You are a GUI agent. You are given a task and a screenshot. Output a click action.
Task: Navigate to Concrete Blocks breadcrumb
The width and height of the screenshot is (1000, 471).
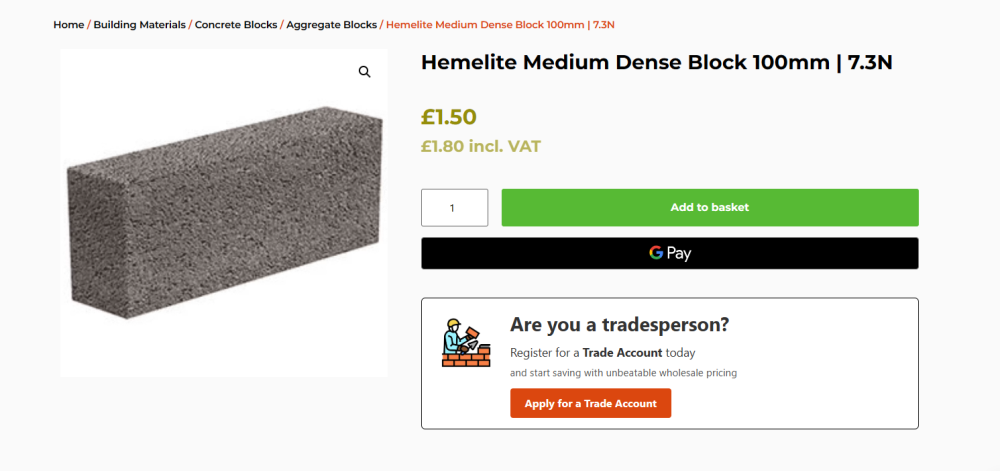pyautogui.click(x=236, y=24)
